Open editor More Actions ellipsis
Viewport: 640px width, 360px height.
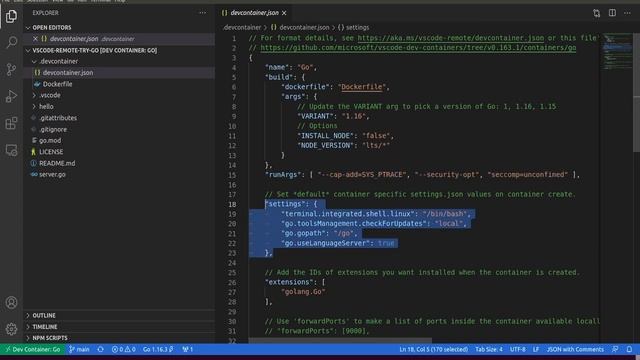click(627, 13)
